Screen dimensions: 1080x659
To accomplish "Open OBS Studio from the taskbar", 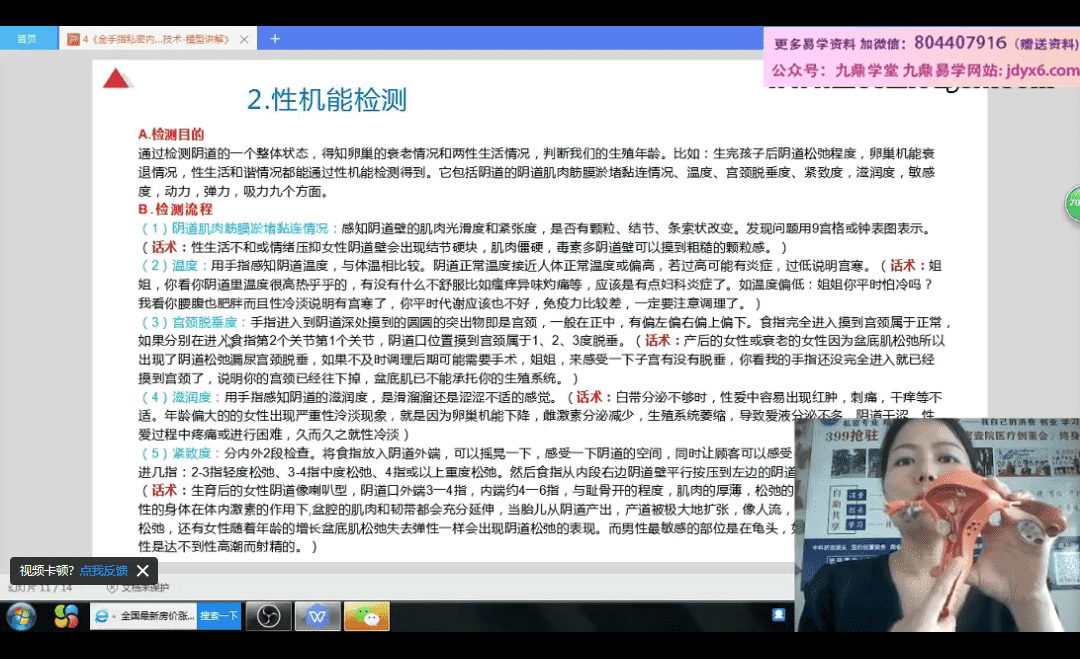I will [x=268, y=616].
